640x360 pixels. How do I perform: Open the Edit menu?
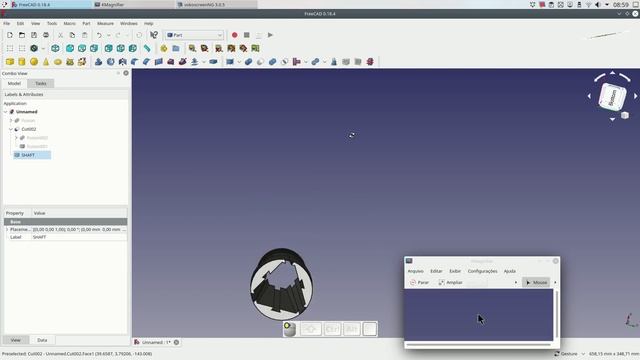click(20, 24)
